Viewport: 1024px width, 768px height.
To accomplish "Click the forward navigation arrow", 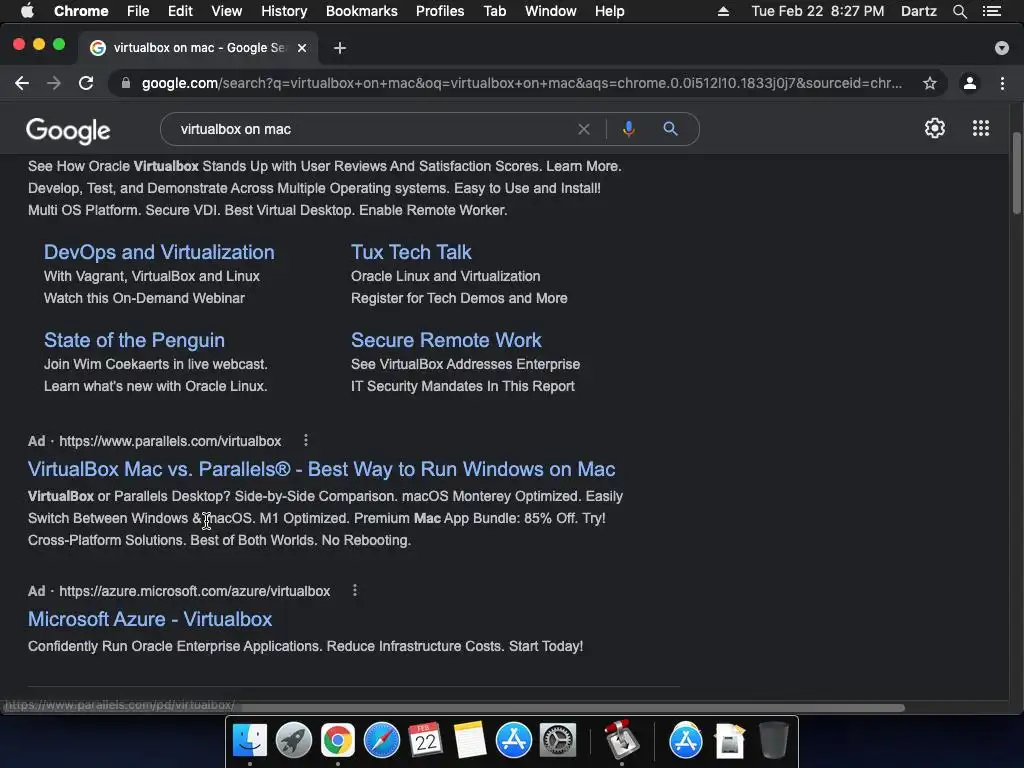I will (x=54, y=83).
